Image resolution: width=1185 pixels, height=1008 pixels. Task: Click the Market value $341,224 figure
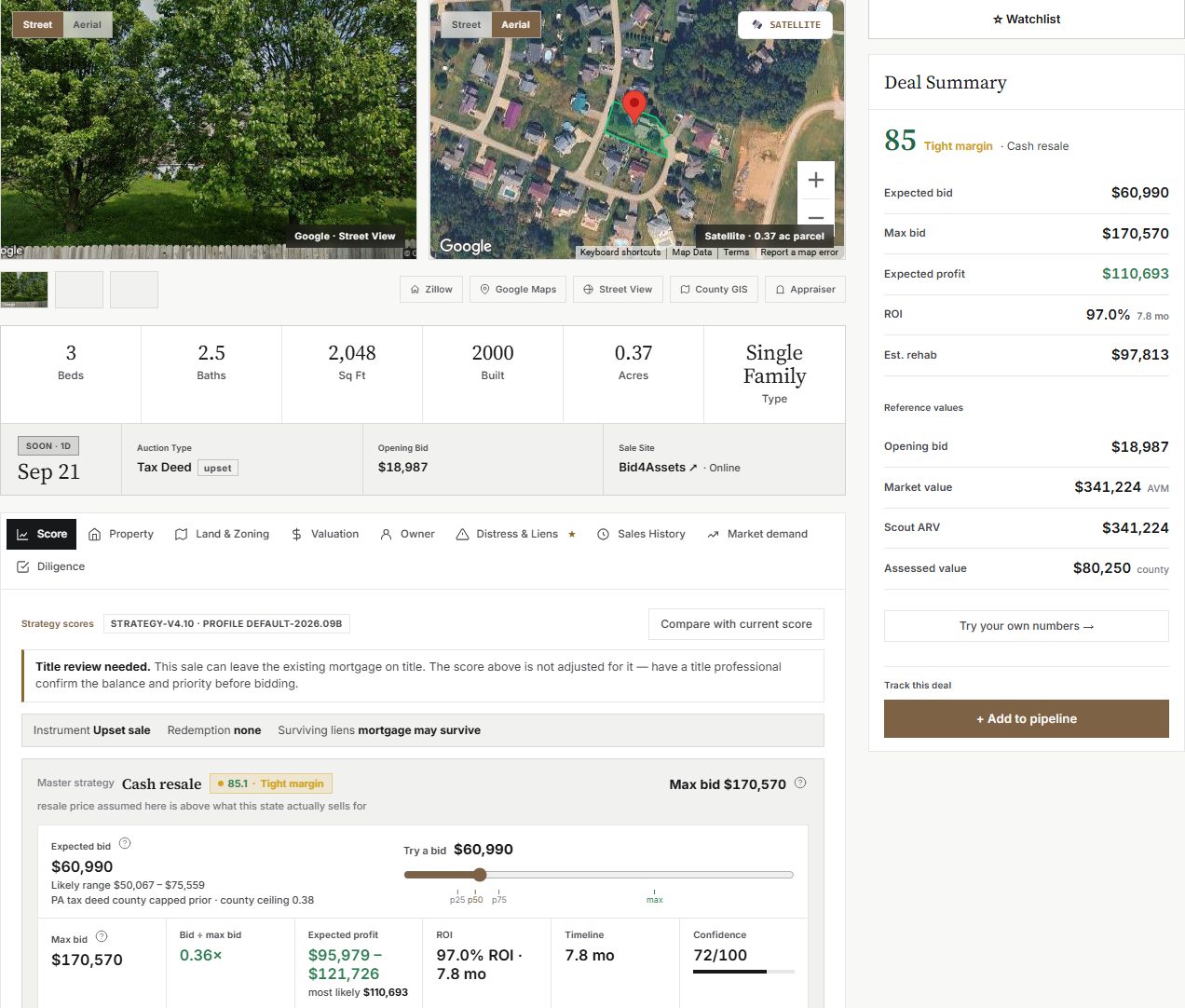(x=1108, y=487)
